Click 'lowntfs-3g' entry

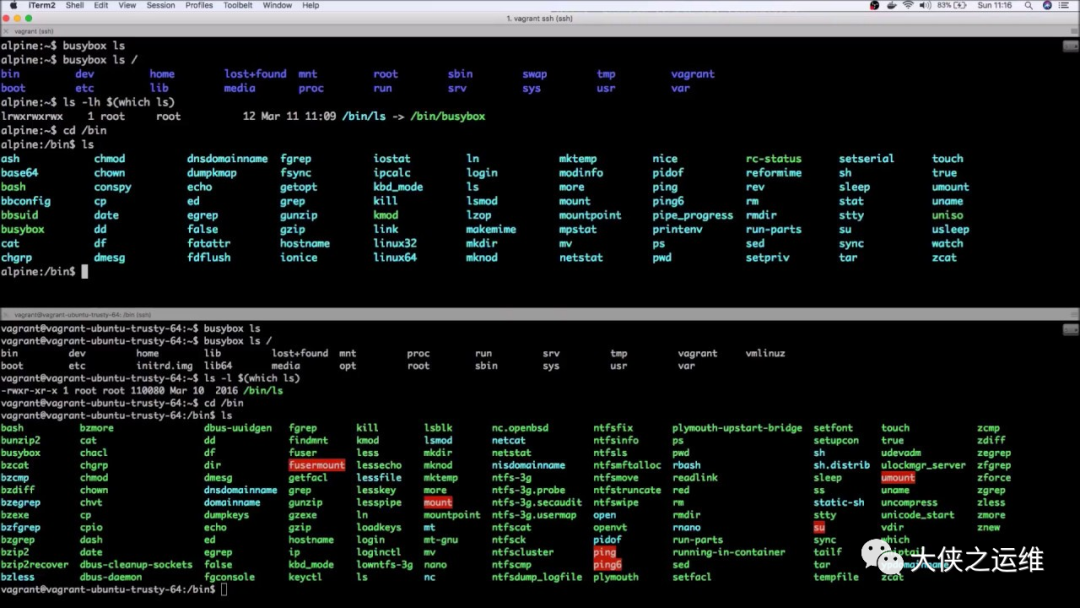point(384,565)
